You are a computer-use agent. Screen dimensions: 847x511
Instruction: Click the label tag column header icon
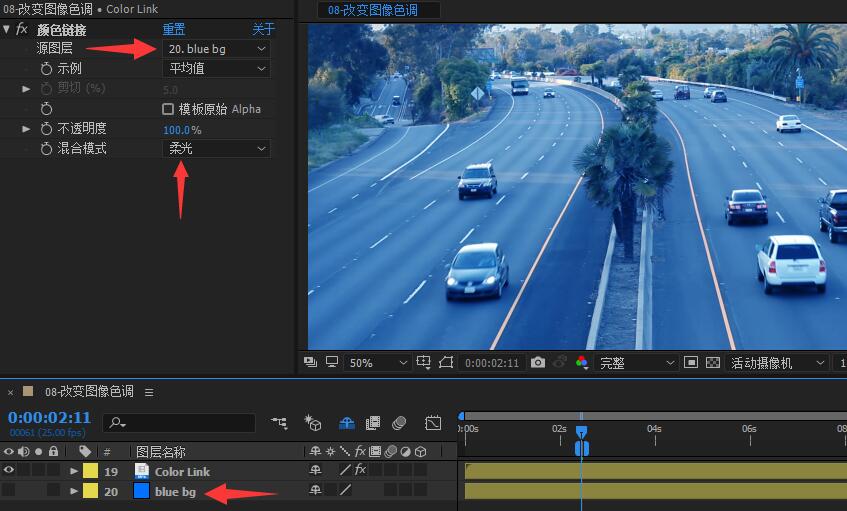click(x=85, y=451)
